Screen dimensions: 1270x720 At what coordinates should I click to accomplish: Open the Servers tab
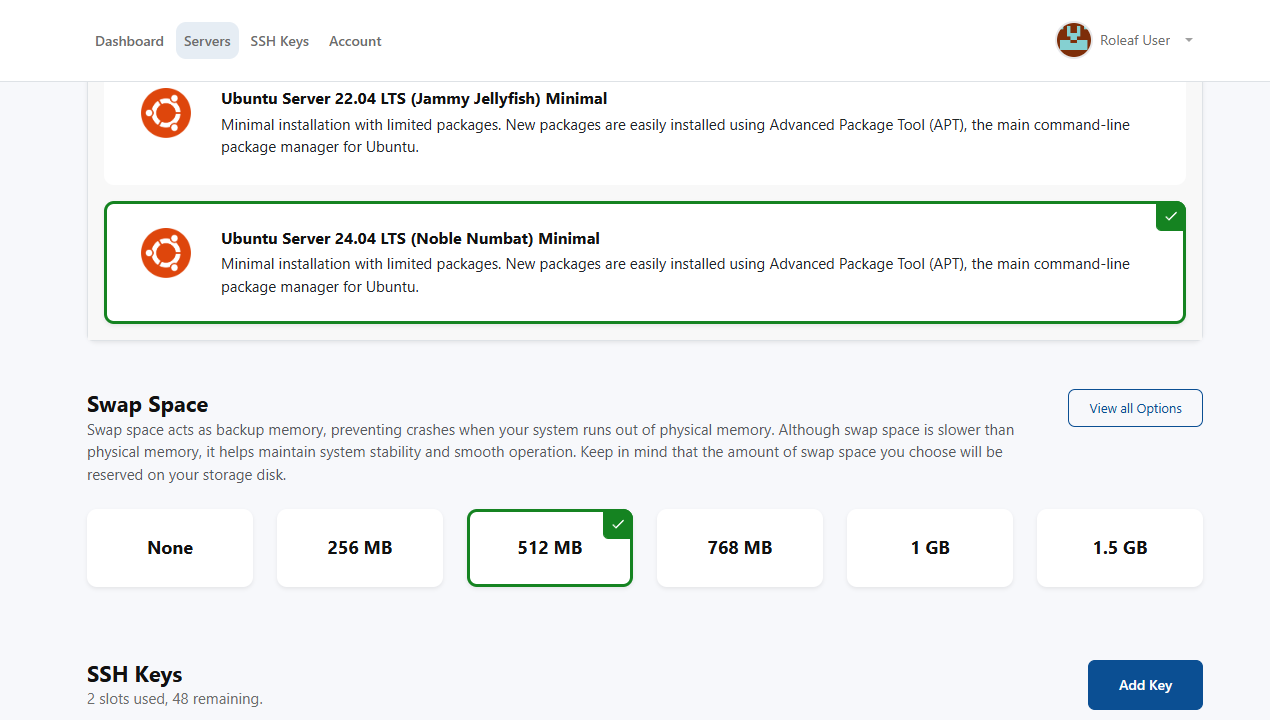207,41
